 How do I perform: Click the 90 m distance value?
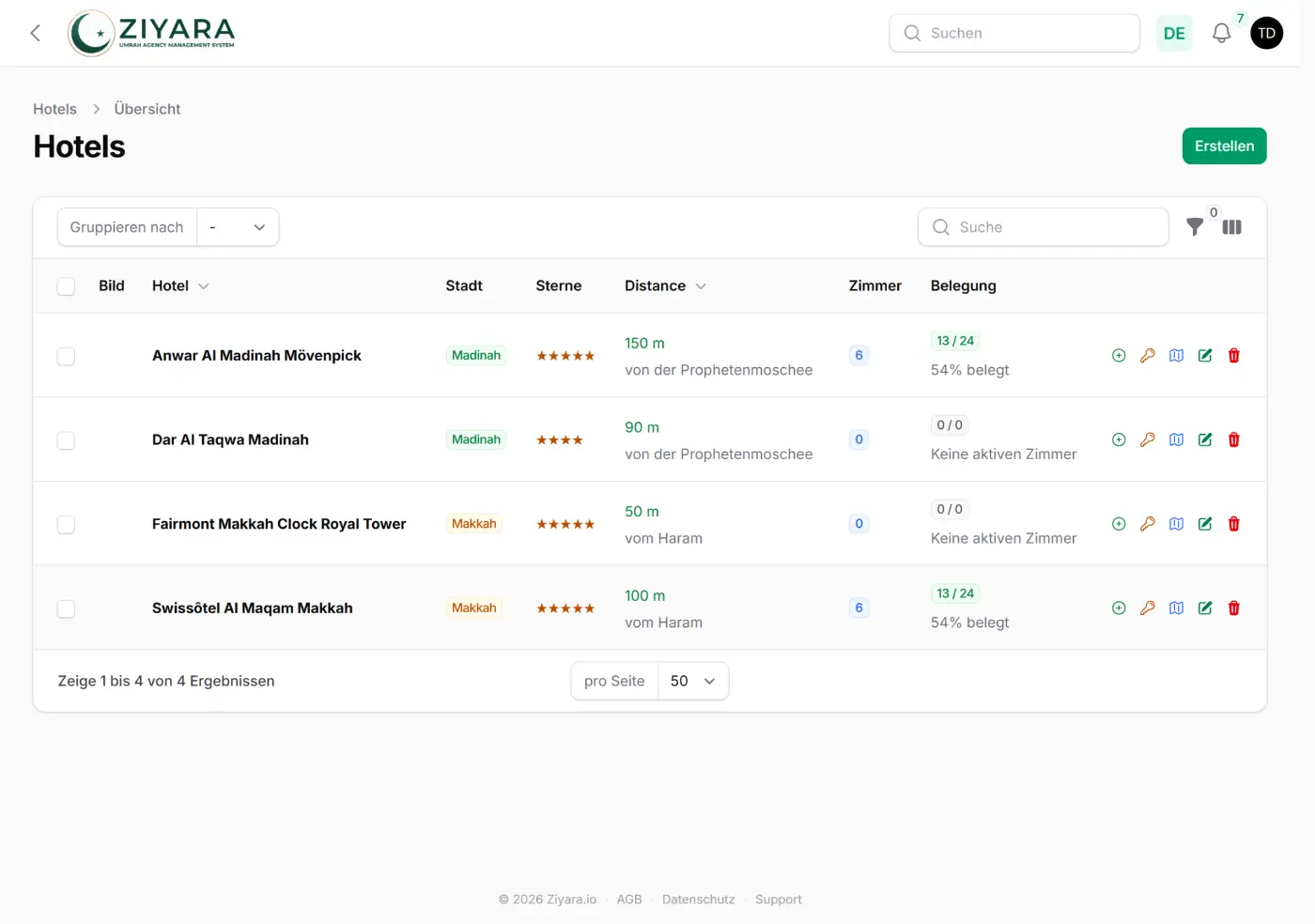click(642, 427)
